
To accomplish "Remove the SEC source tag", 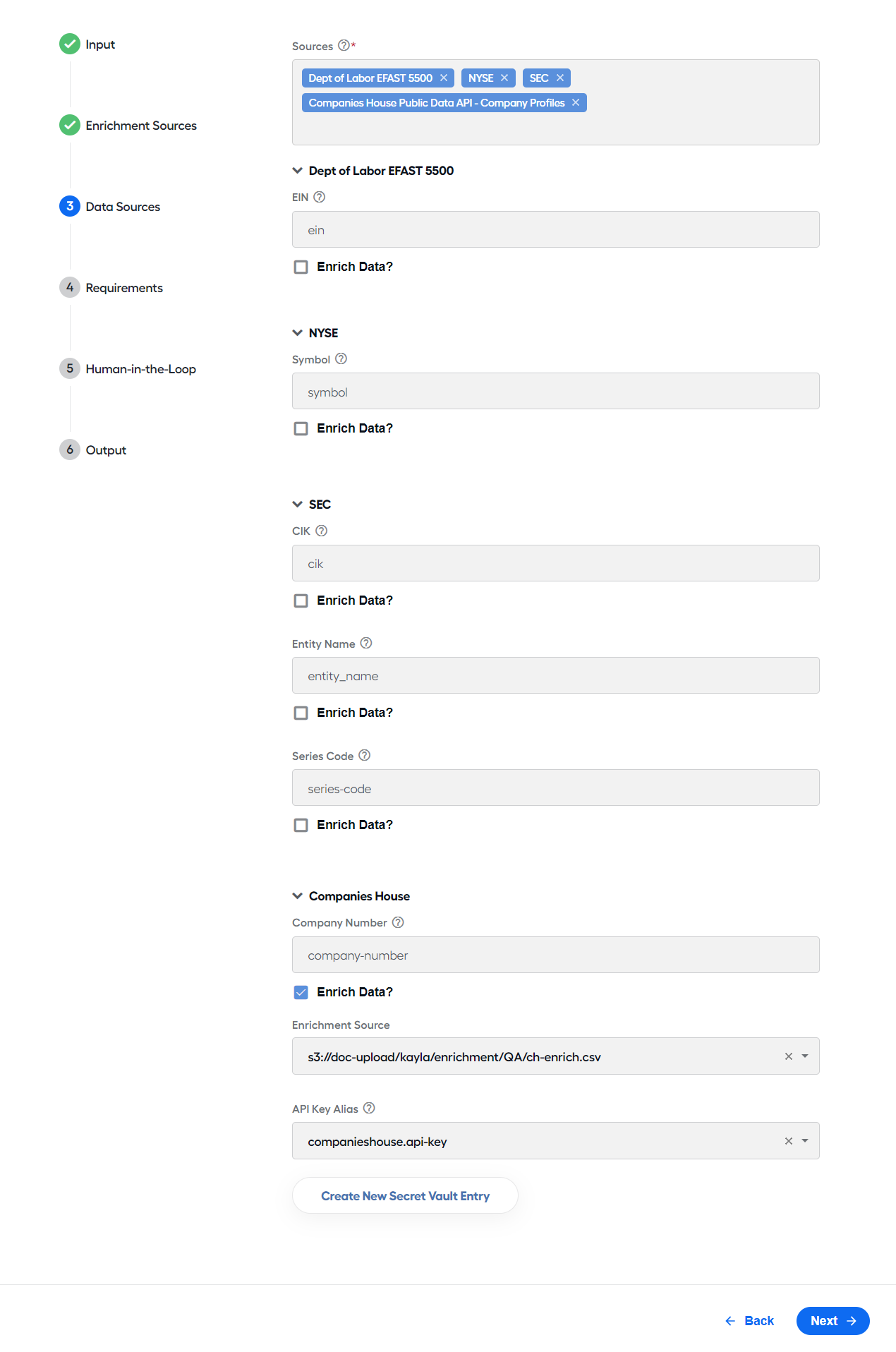I will point(560,78).
